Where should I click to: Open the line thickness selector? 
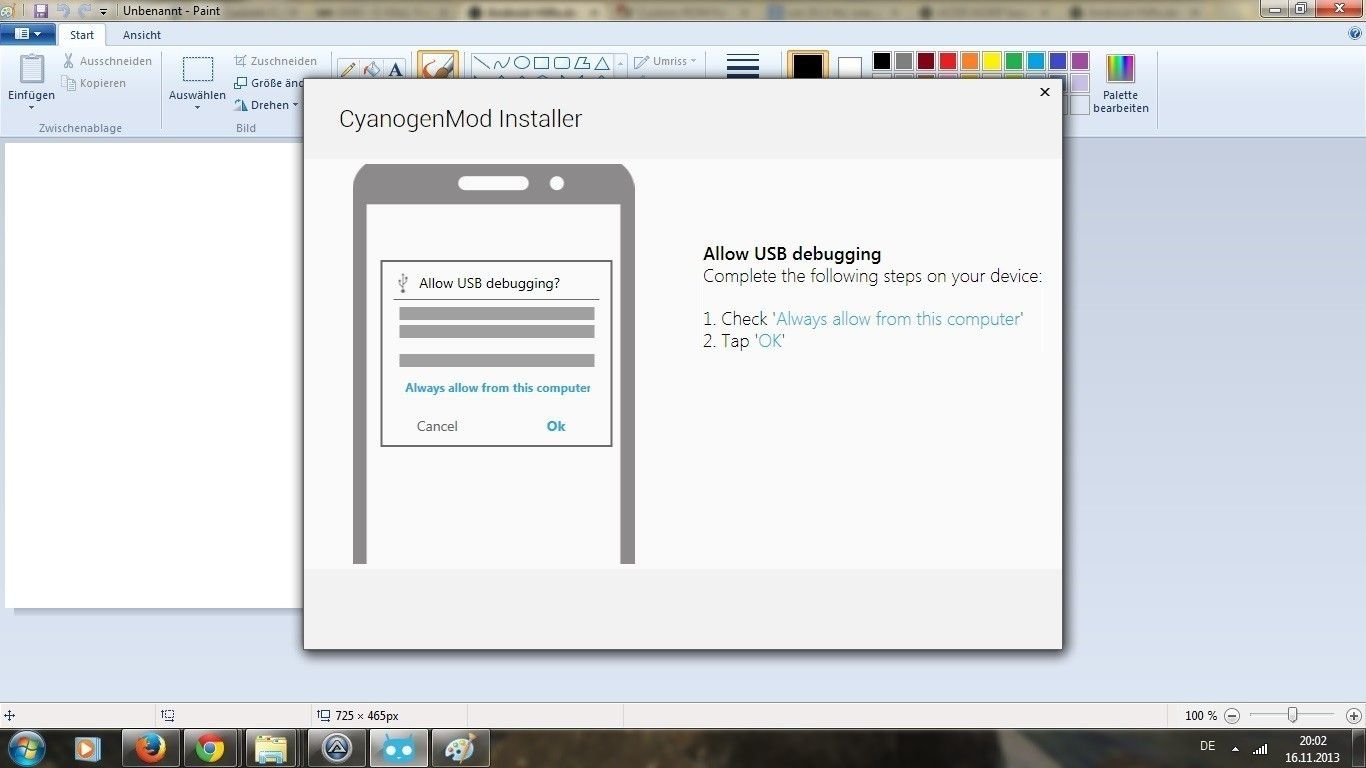pos(742,66)
